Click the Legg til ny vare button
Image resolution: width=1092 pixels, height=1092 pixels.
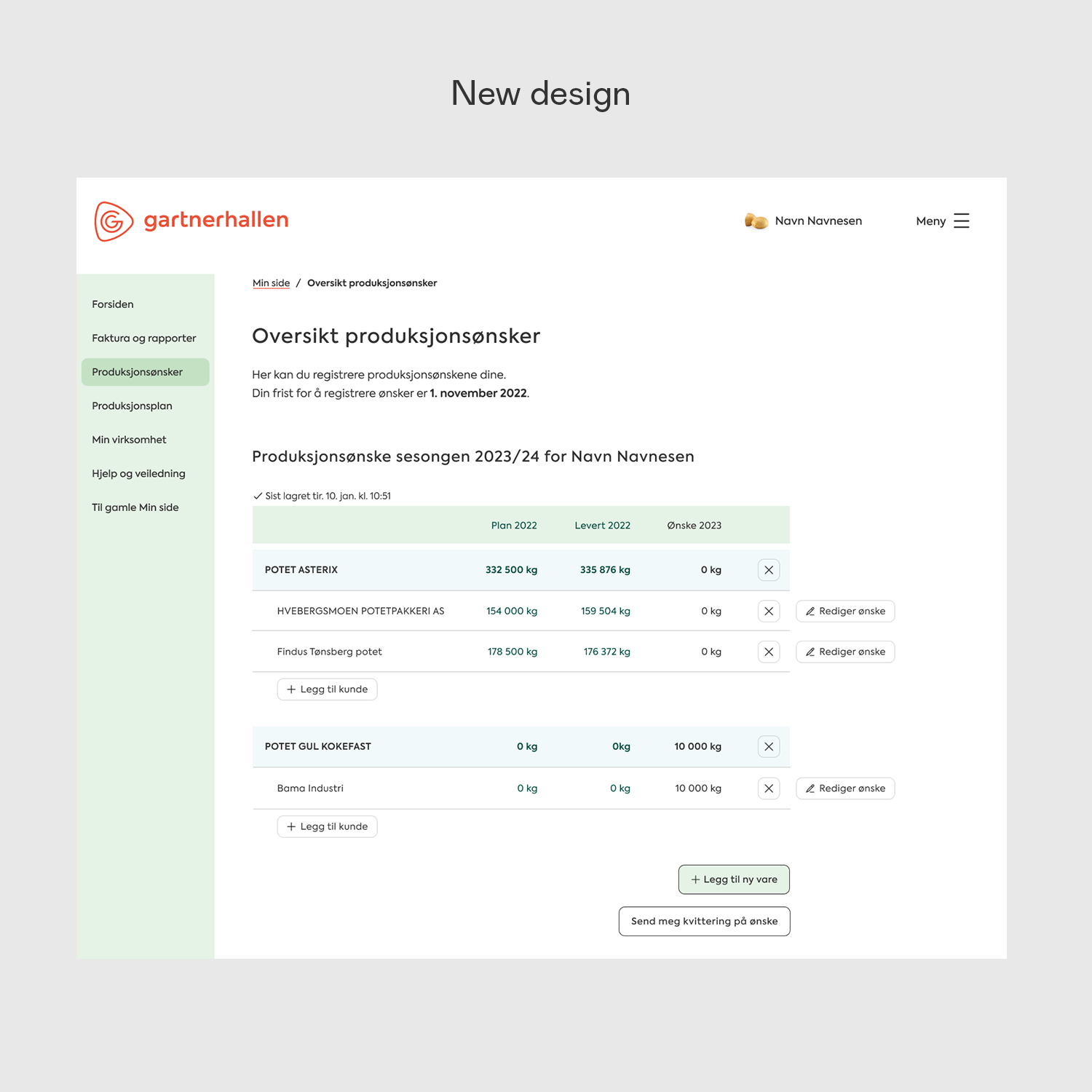point(734,879)
